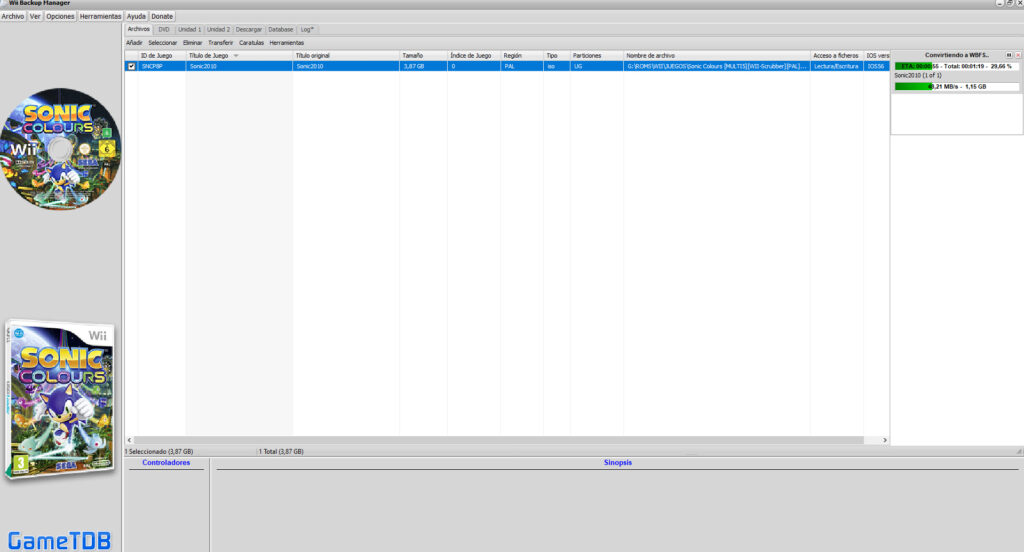Select the SNCP8P game ID cell
The height and width of the screenshot is (552, 1024).
click(162, 66)
